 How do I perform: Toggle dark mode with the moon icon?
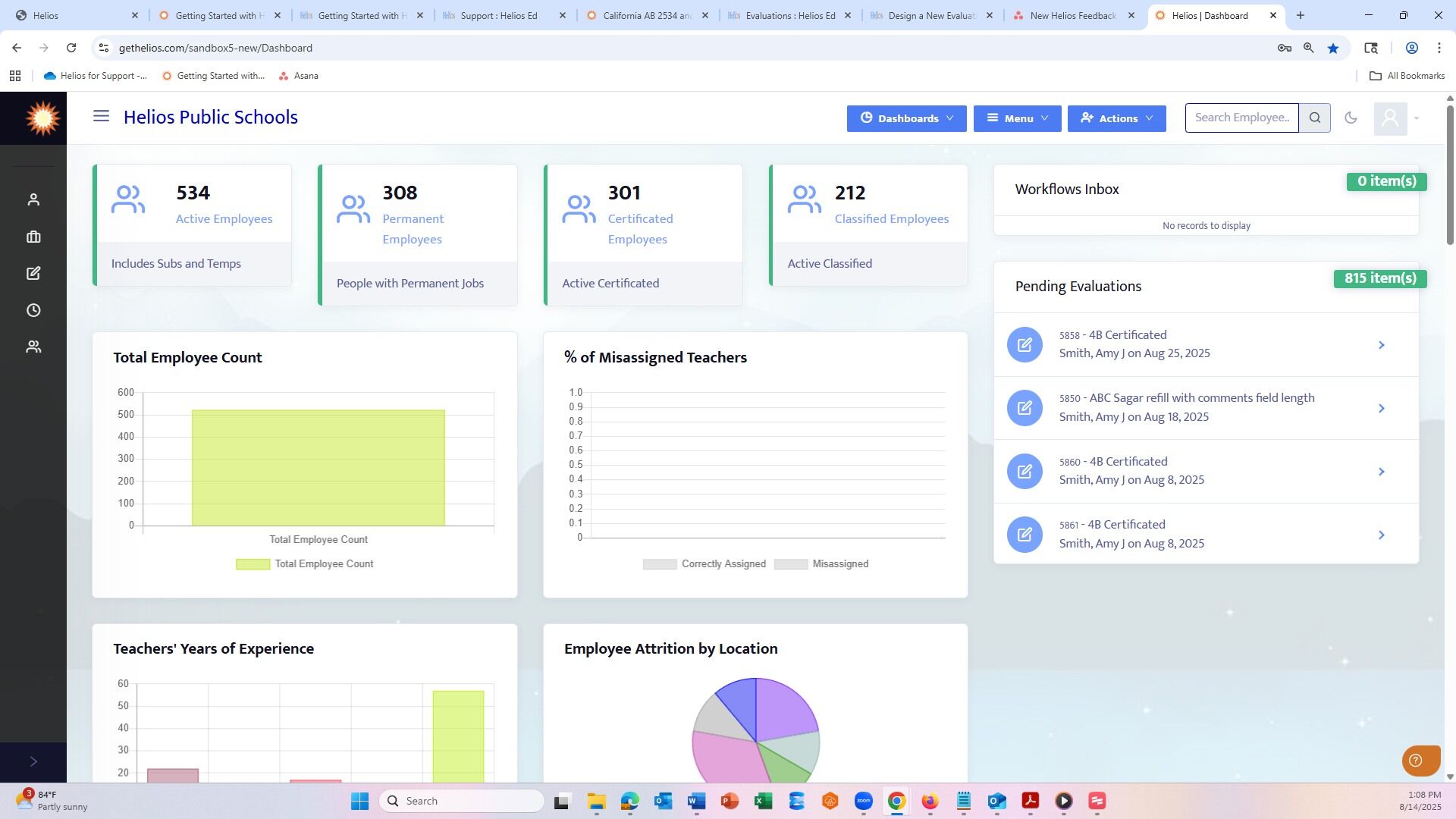pos(1351,118)
